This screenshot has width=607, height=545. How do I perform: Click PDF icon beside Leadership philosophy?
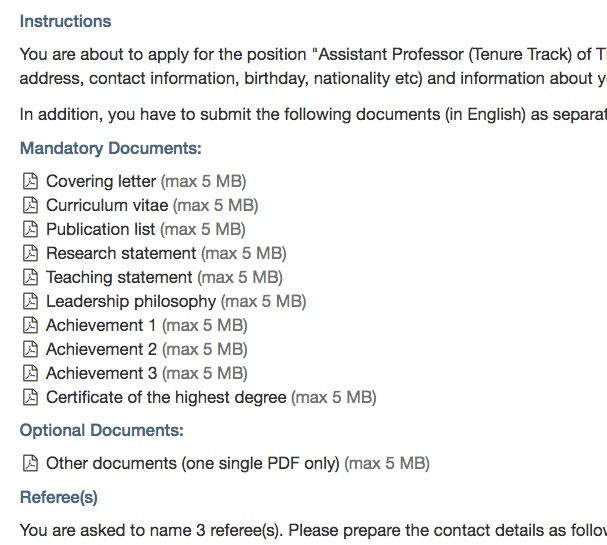click(30, 301)
